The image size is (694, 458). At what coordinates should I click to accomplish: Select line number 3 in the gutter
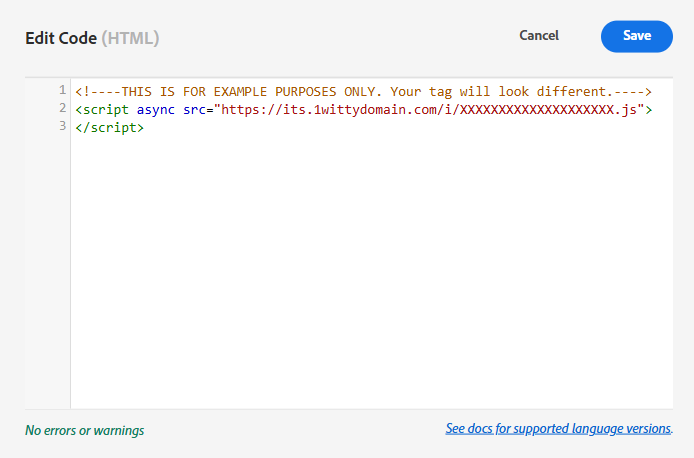click(x=62, y=127)
